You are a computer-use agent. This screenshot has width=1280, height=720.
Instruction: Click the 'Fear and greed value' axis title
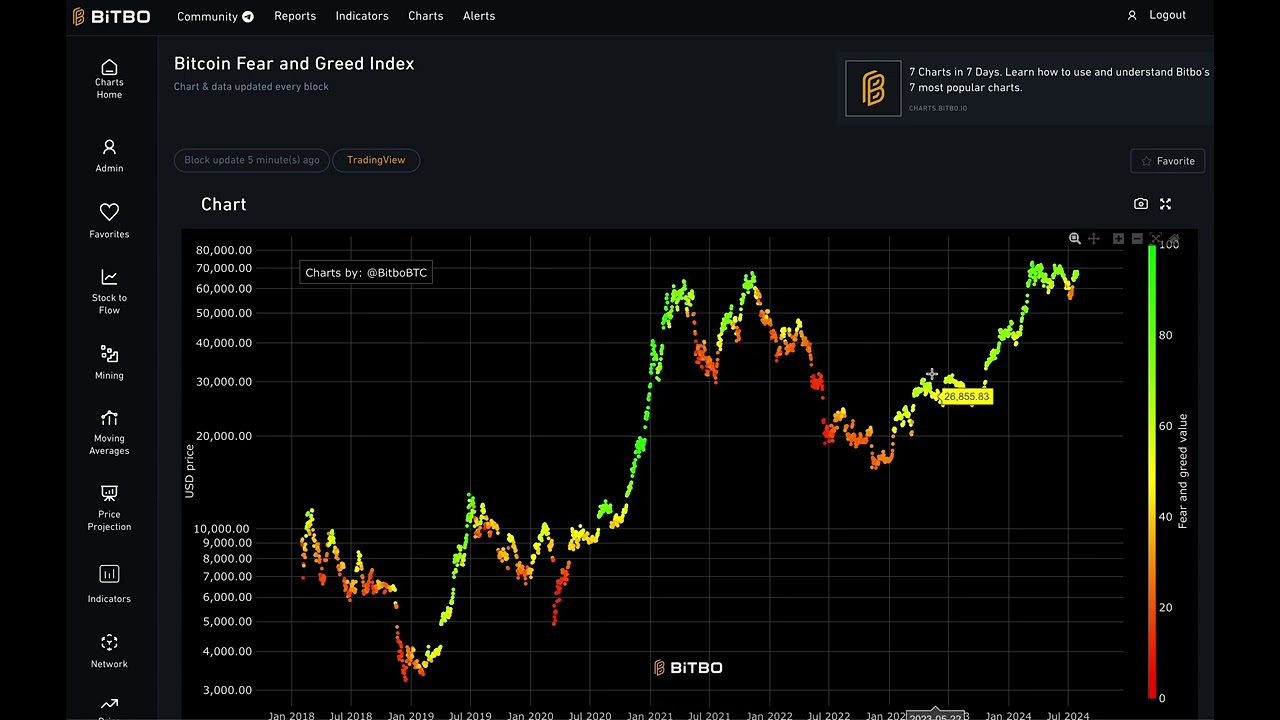pyautogui.click(x=1183, y=471)
